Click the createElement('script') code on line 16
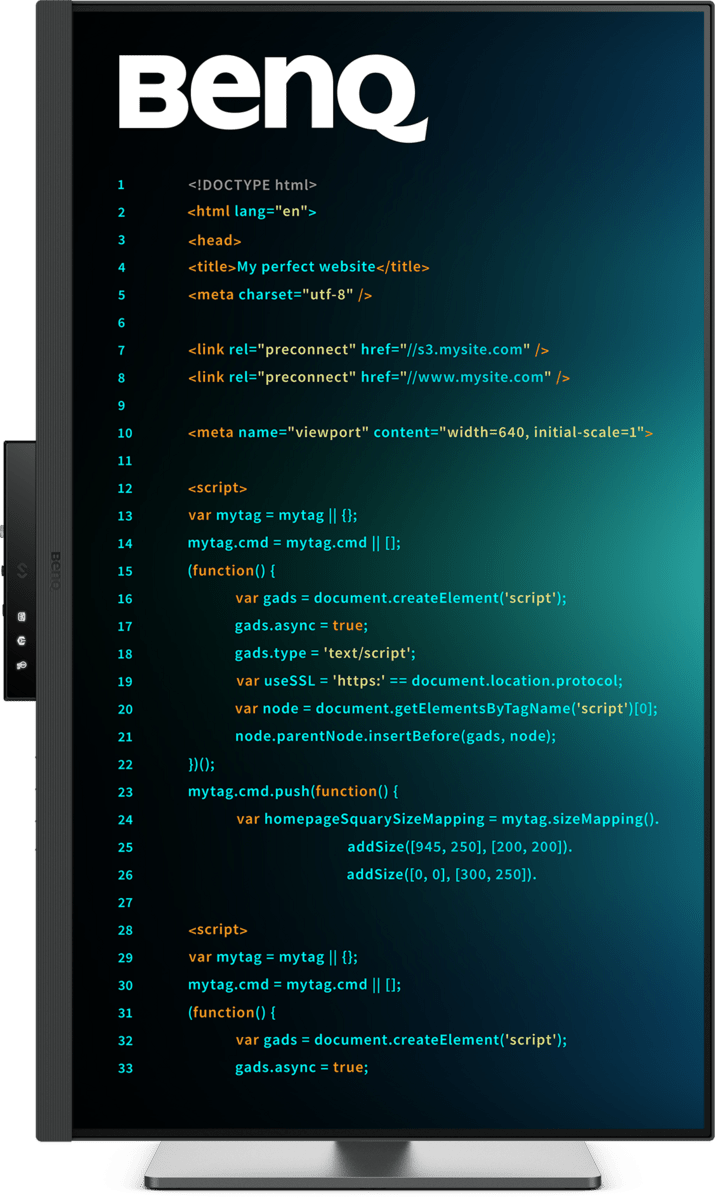The height and width of the screenshot is (1200, 715). click(x=401, y=598)
